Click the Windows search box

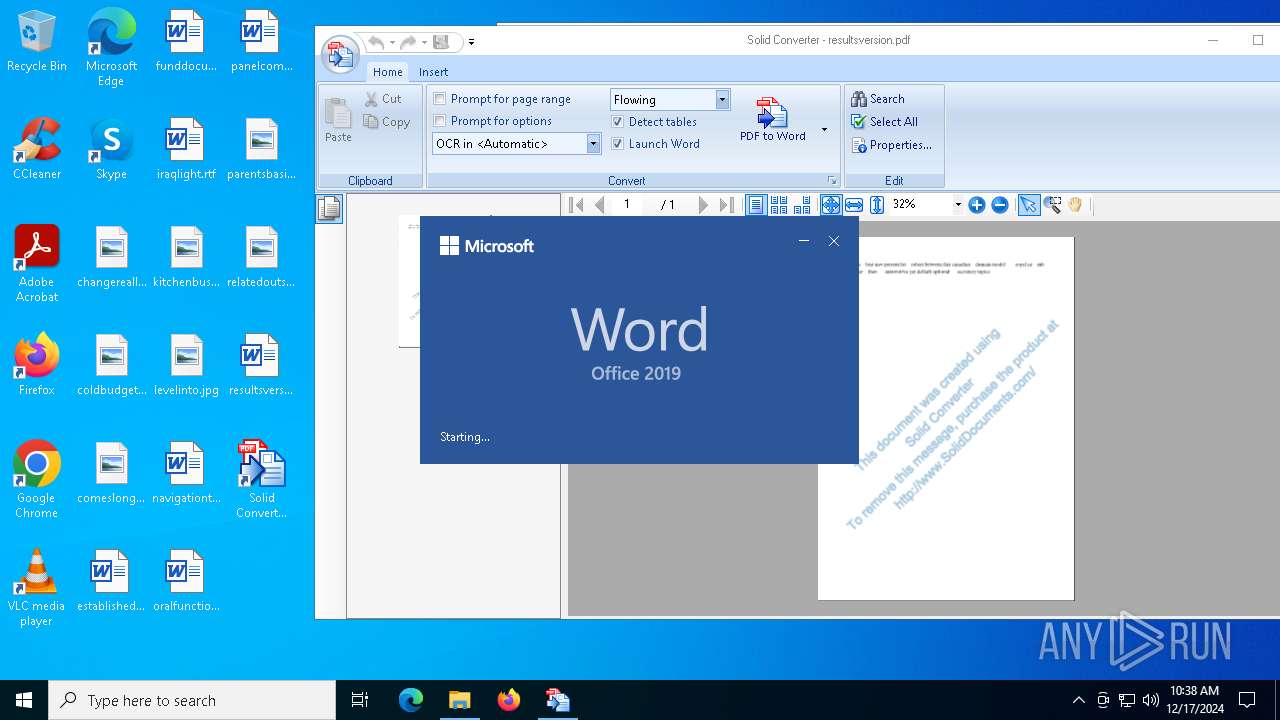(192, 700)
